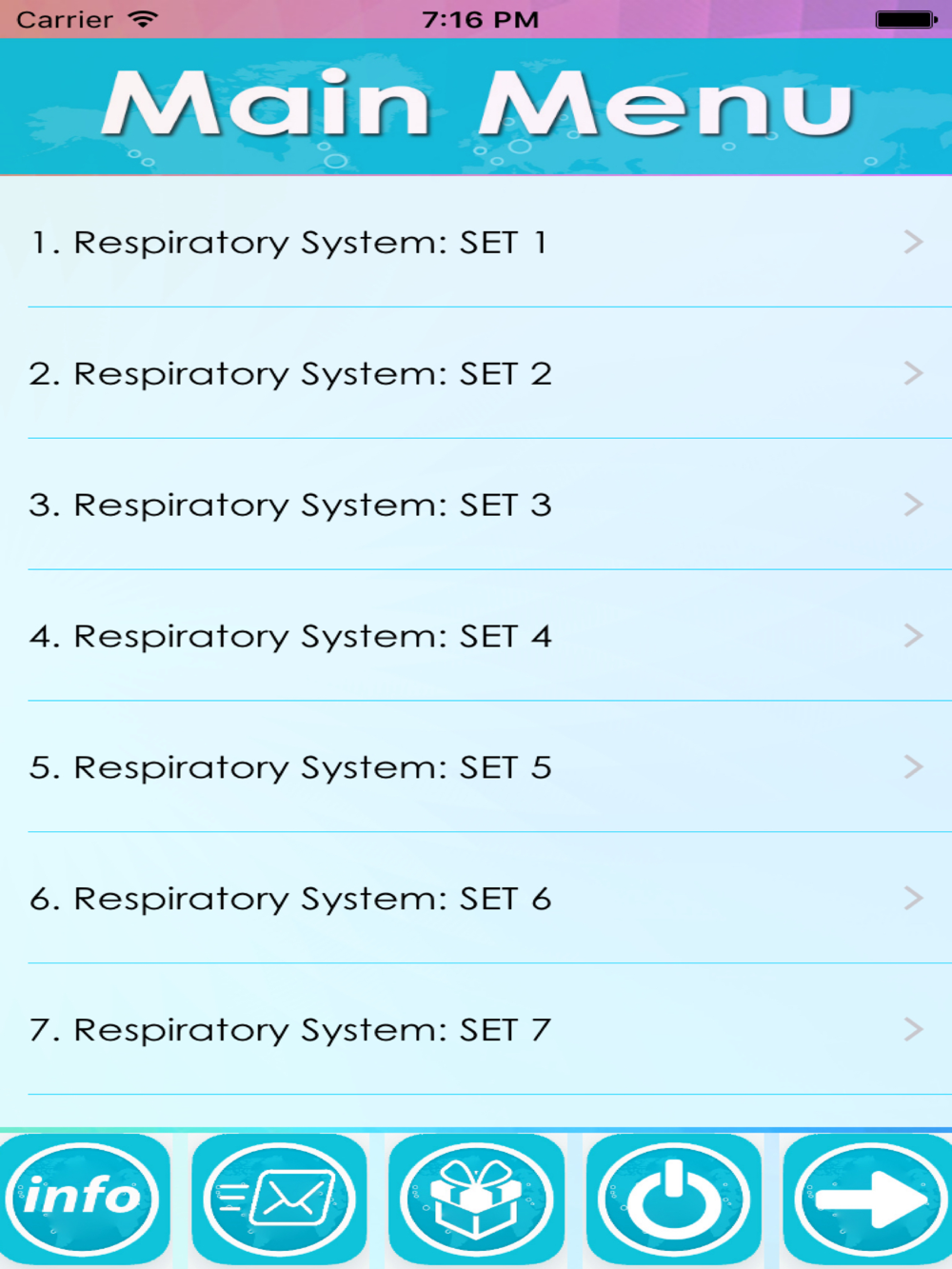Open Respiratory System: SET 1

click(x=289, y=243)
